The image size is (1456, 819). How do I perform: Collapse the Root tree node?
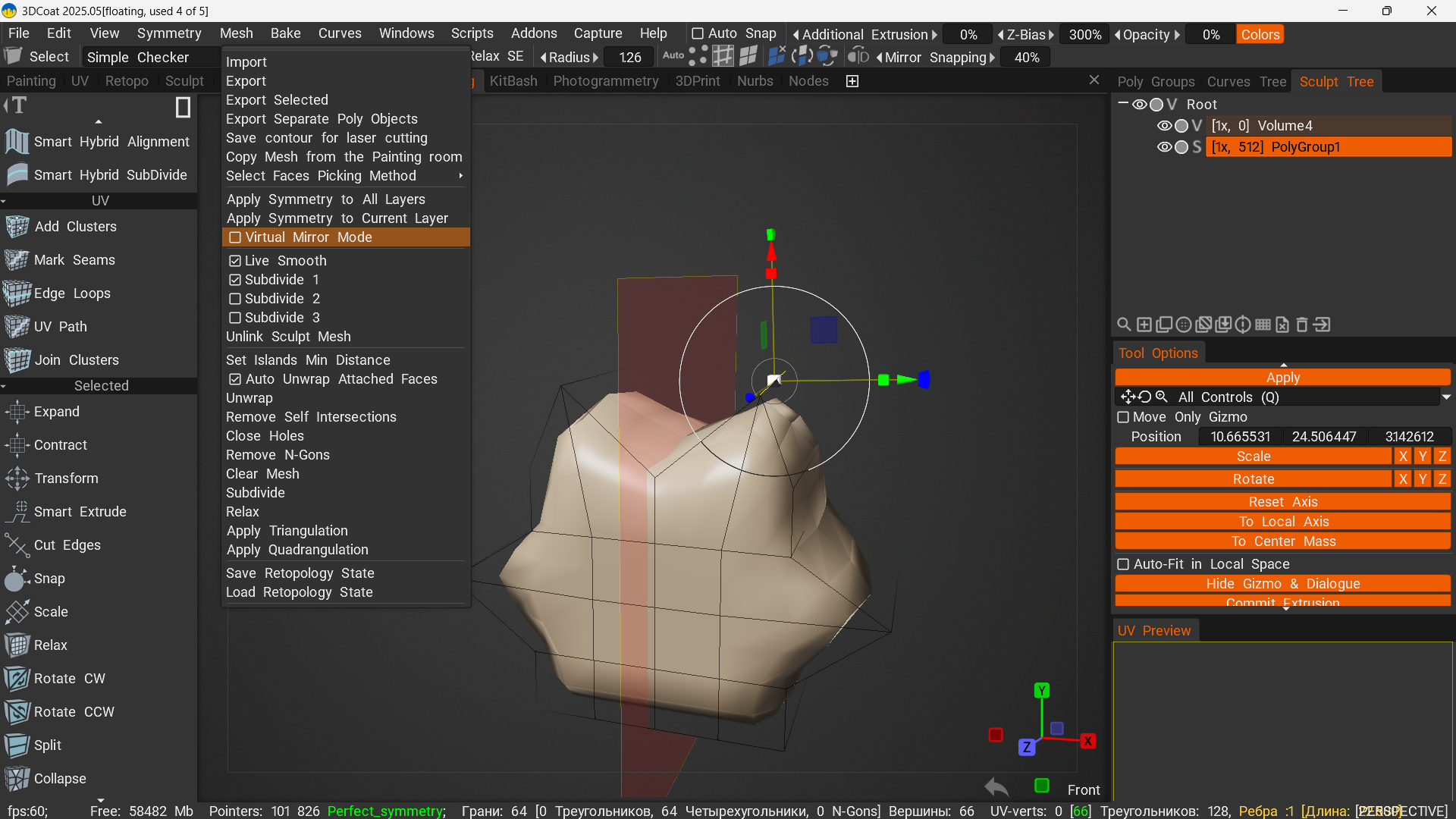click(x=1123, y=104)
